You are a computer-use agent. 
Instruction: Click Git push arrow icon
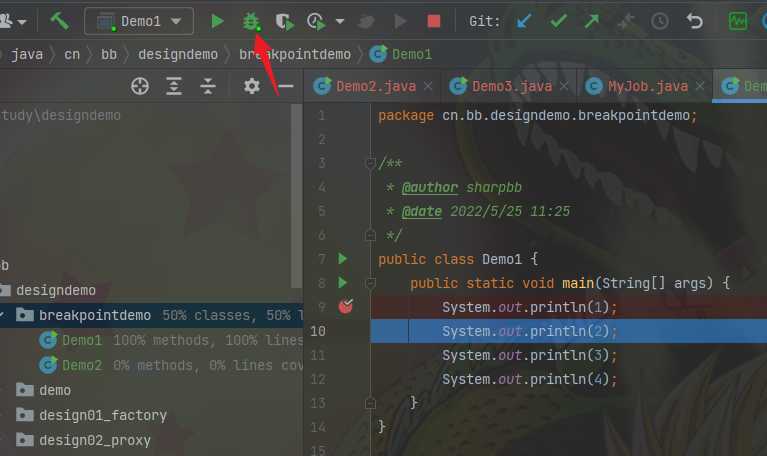pos(591,21)
